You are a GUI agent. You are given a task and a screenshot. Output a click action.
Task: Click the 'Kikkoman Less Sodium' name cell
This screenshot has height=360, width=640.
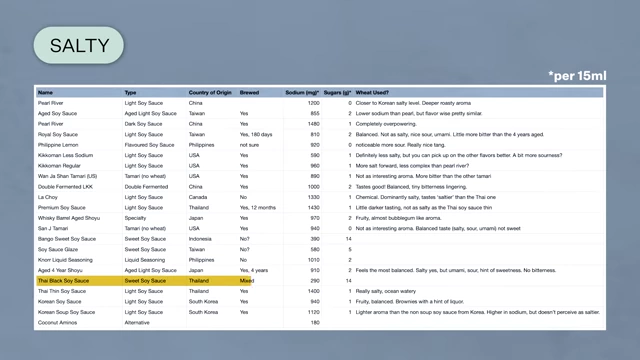point(65,155)
